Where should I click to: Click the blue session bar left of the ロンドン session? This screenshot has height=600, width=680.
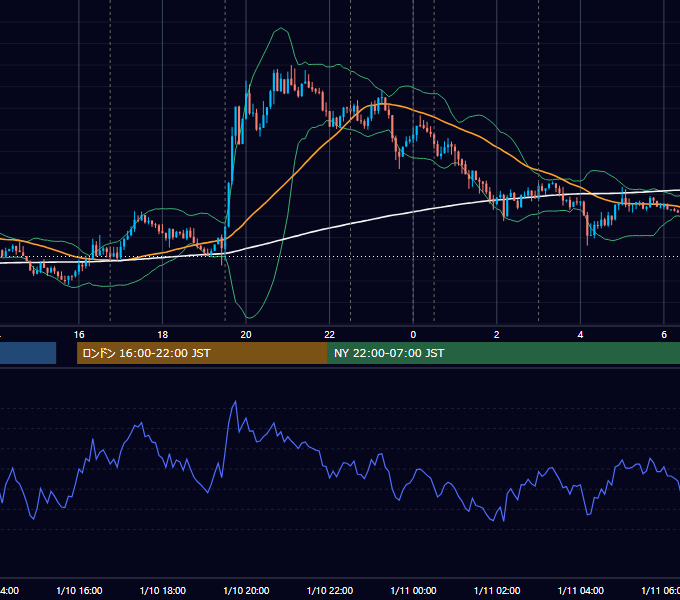pyautogui.click(x=28, y=353)
